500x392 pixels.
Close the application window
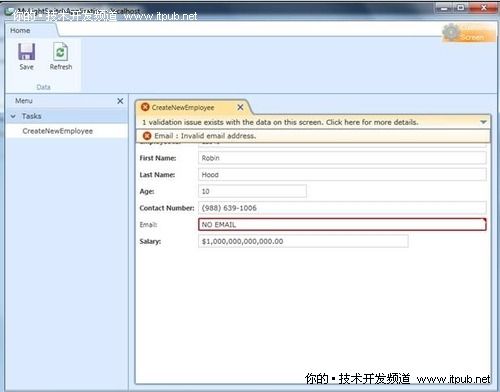[483, 8]
